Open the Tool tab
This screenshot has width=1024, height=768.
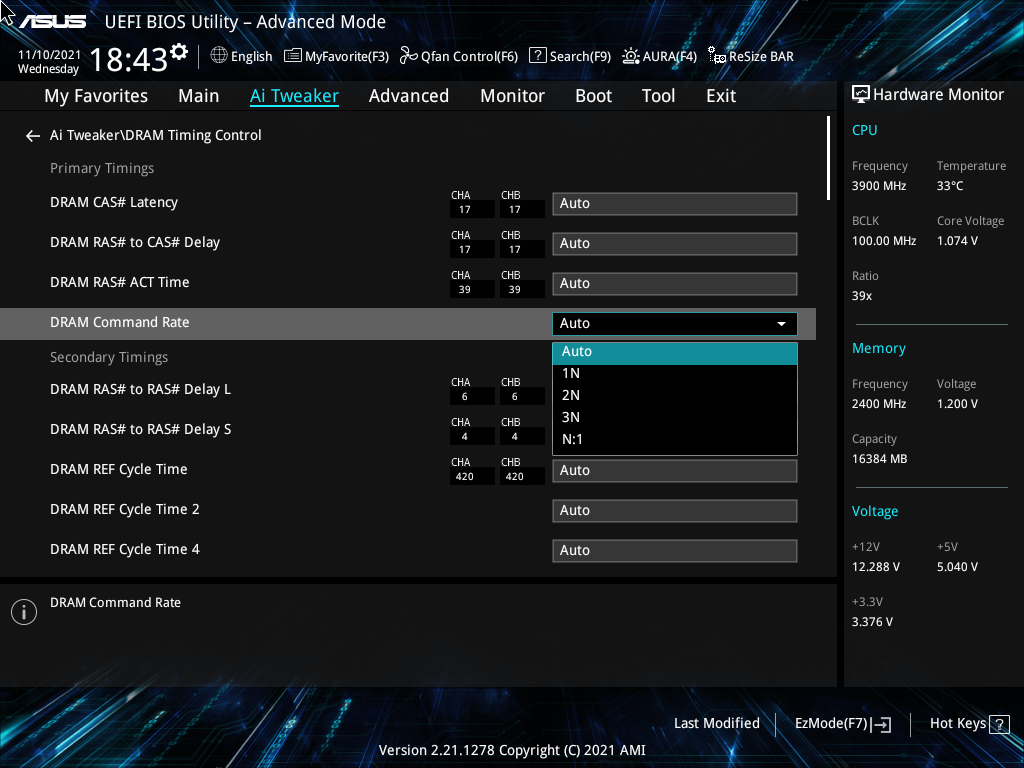tap(658, 96)
